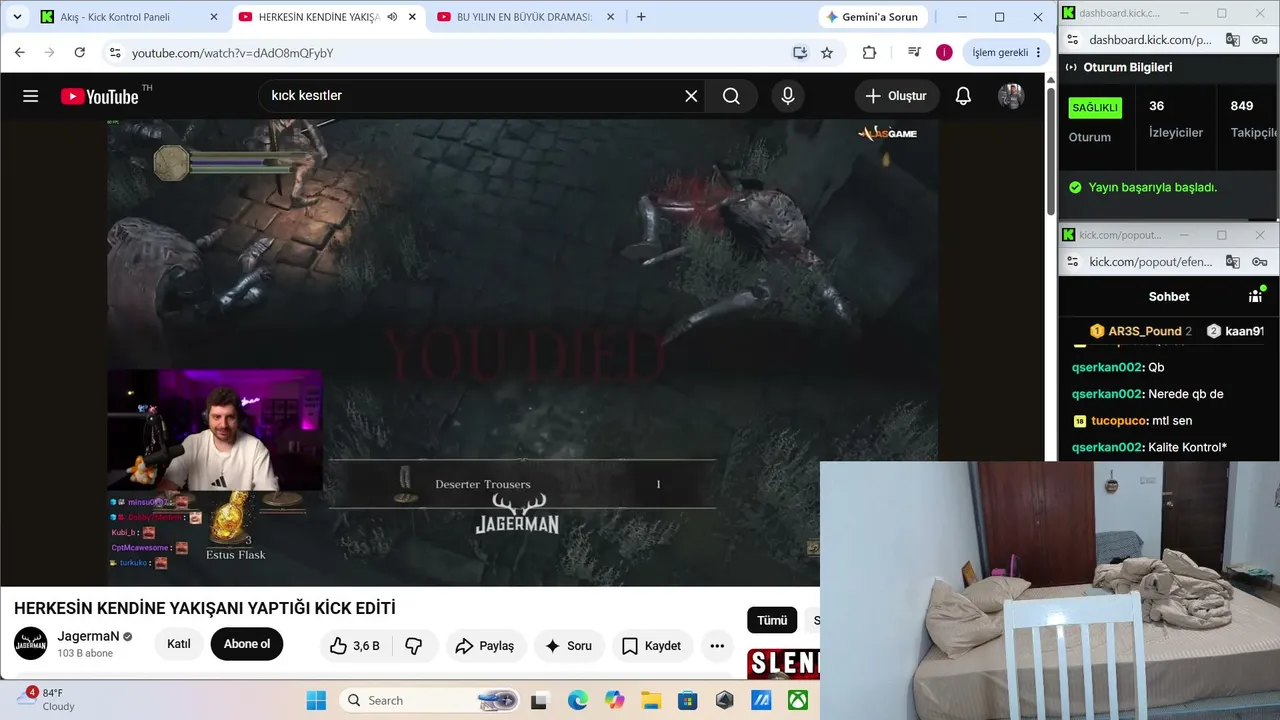Open the JagermaN channel name link
This screenshot has height=720, width=1280.
point(88,636)
